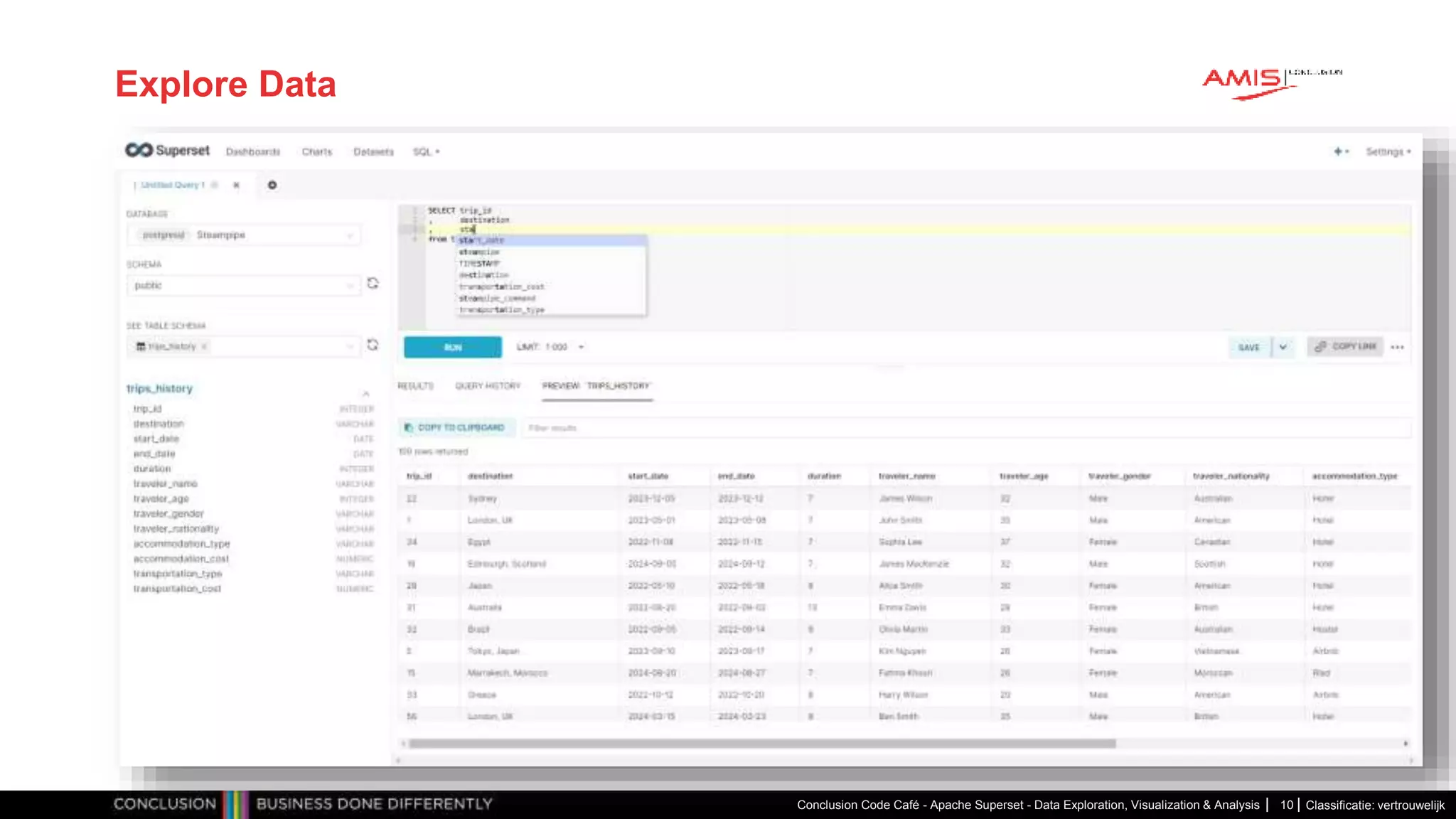Select accommodation_cost in the column list
Viewport: 1456px width, 819px height.
[181, 559]
